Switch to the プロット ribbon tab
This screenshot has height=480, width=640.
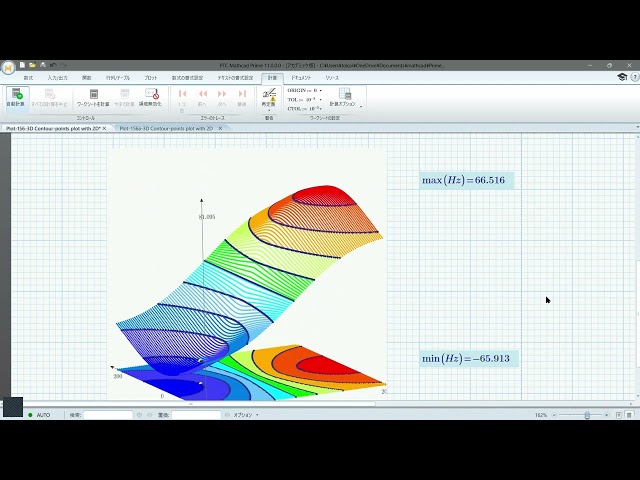(151, 78)
